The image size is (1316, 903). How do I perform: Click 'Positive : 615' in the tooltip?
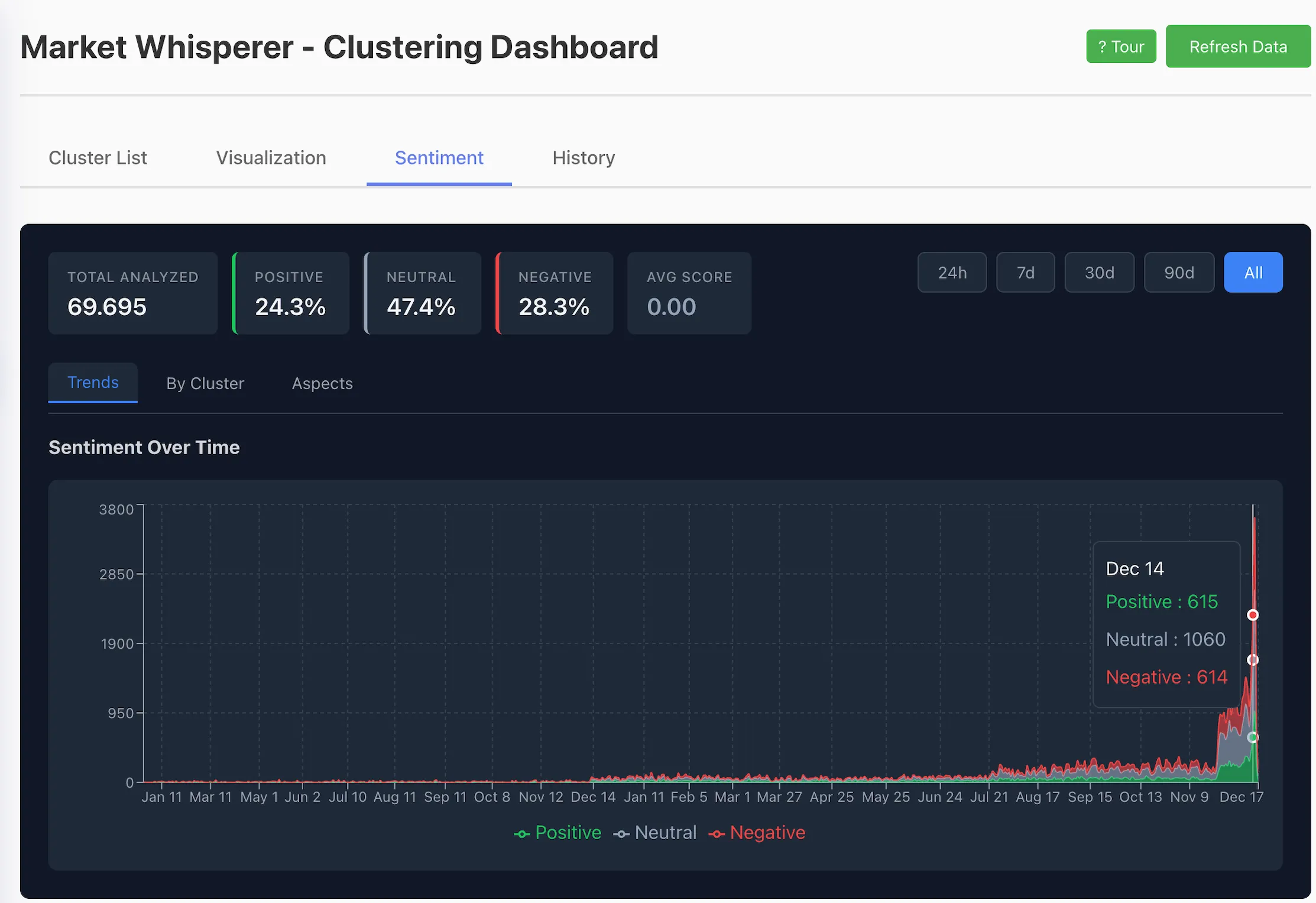1162,602
